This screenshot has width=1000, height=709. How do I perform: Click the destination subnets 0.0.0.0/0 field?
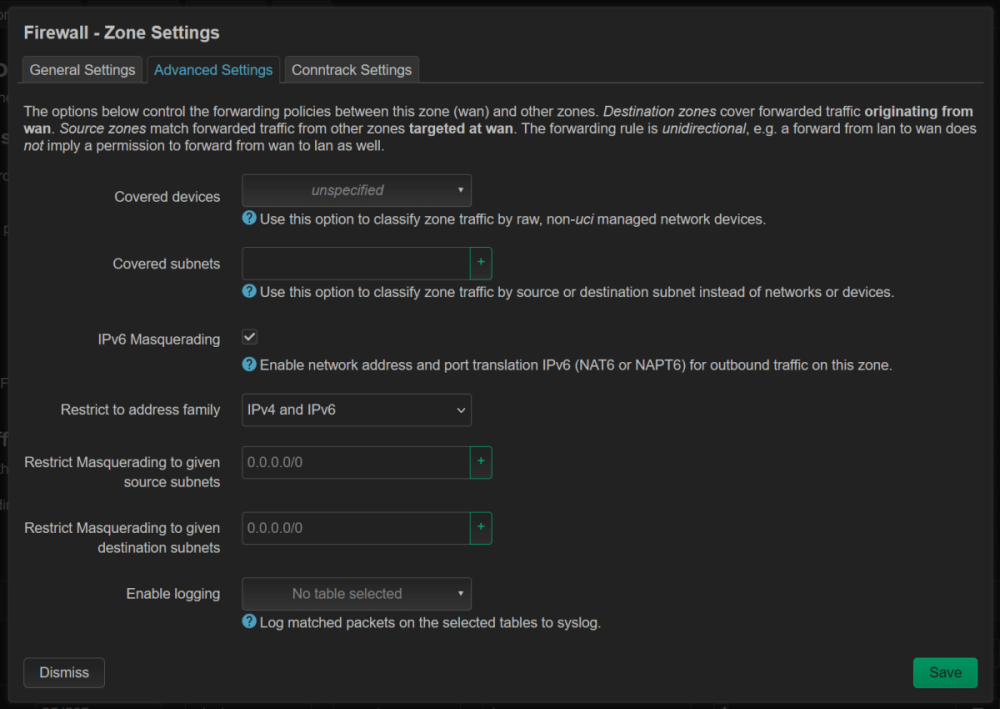[356, 527]
